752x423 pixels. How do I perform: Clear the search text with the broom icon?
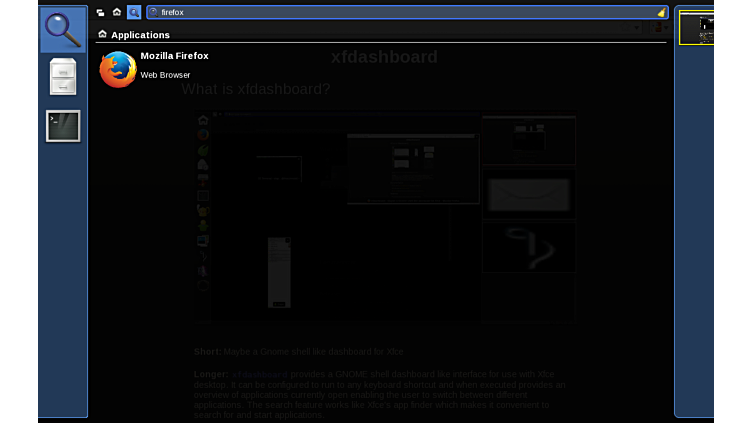pyautogui.click(x=660, y=13)
